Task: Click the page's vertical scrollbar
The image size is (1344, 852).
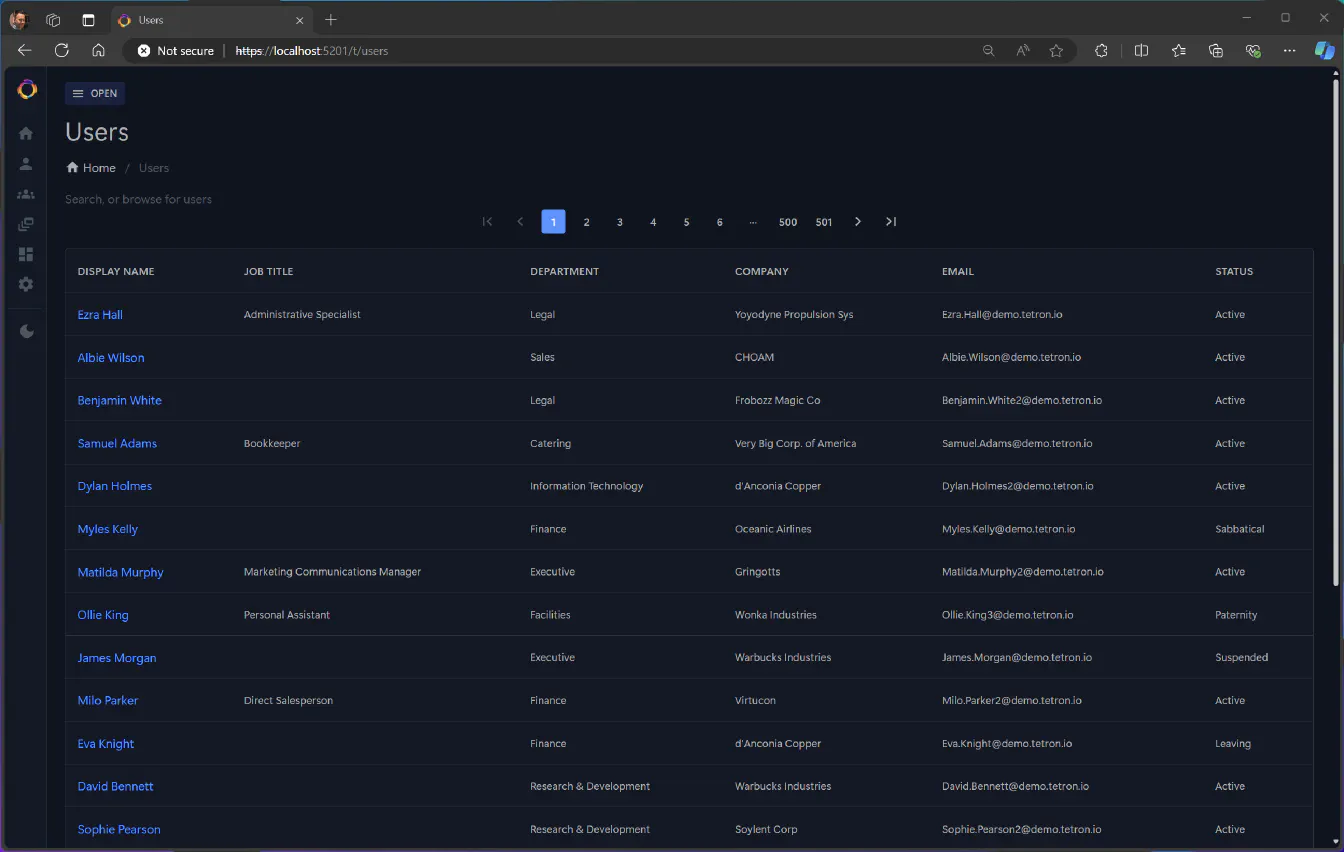Action: pyautogui.click(x=1336, y=330)
